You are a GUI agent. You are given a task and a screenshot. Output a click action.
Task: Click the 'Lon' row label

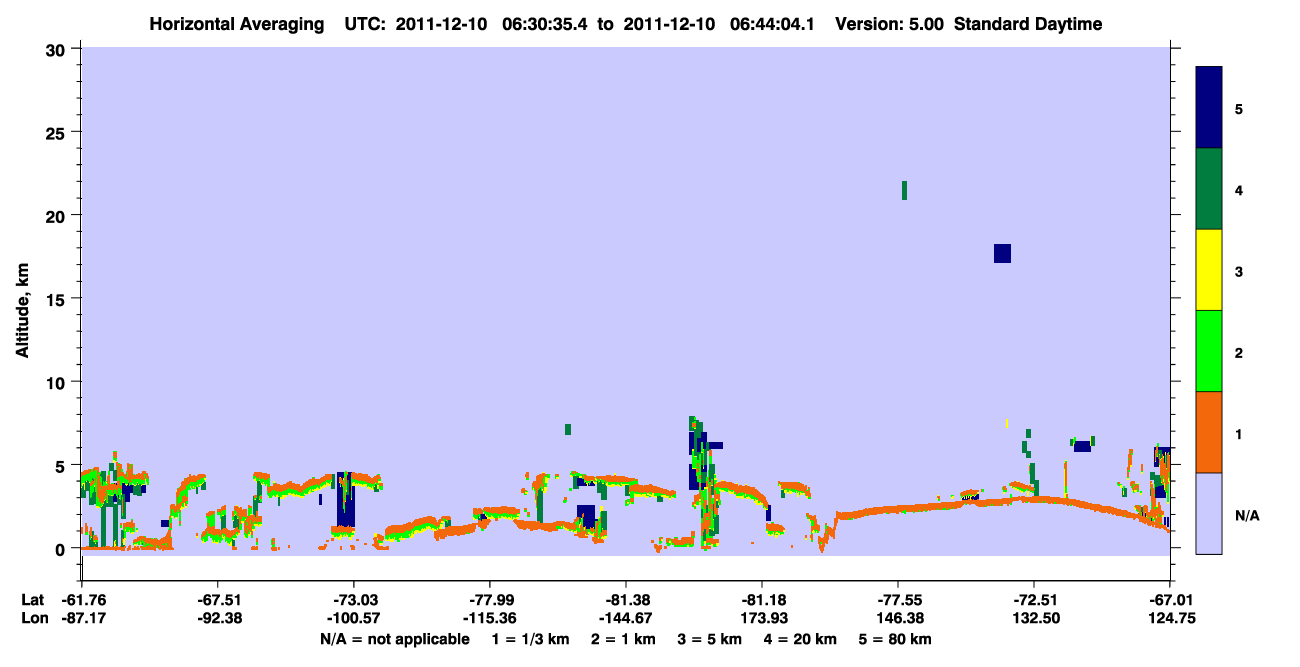coord(33,618)
